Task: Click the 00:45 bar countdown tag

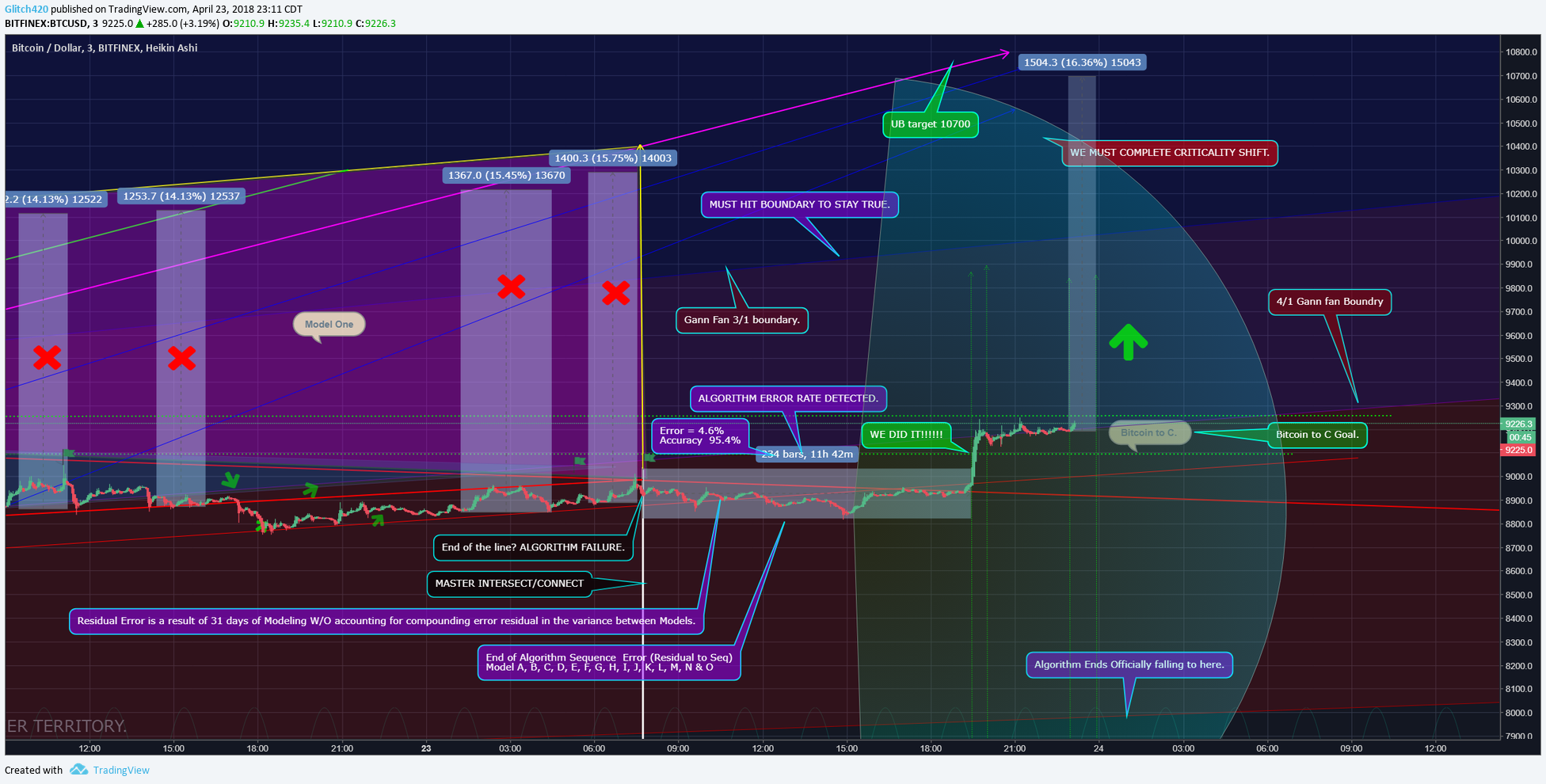Action: pyautogui.click(x=1520, y=437)
